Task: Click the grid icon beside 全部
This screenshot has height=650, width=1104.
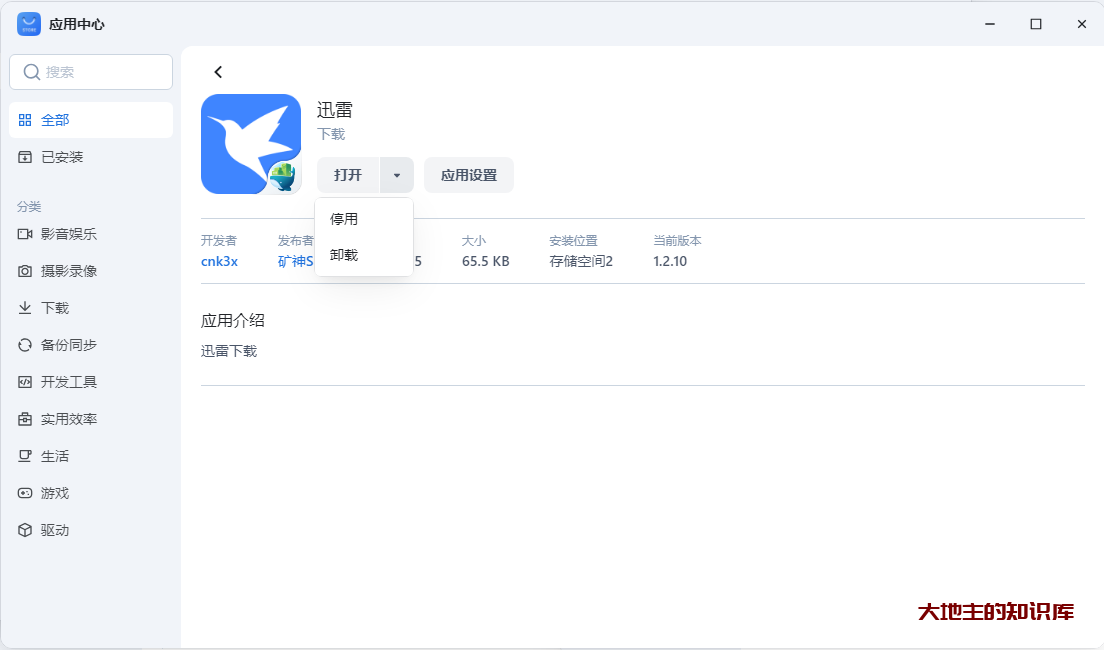Action: [25, 120]
